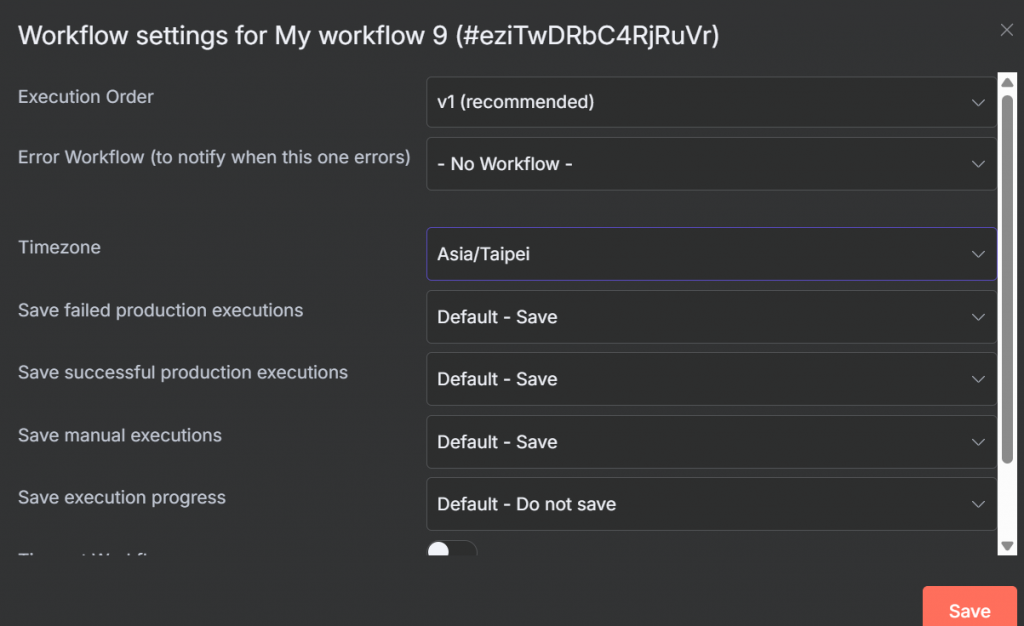Click chevron for Save successful production executions
Screen dimensions: 1024x626
978,379
